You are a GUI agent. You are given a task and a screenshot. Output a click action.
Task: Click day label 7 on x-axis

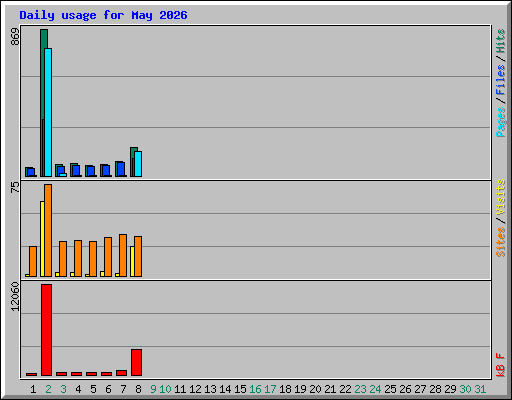[x=123, y=389]
